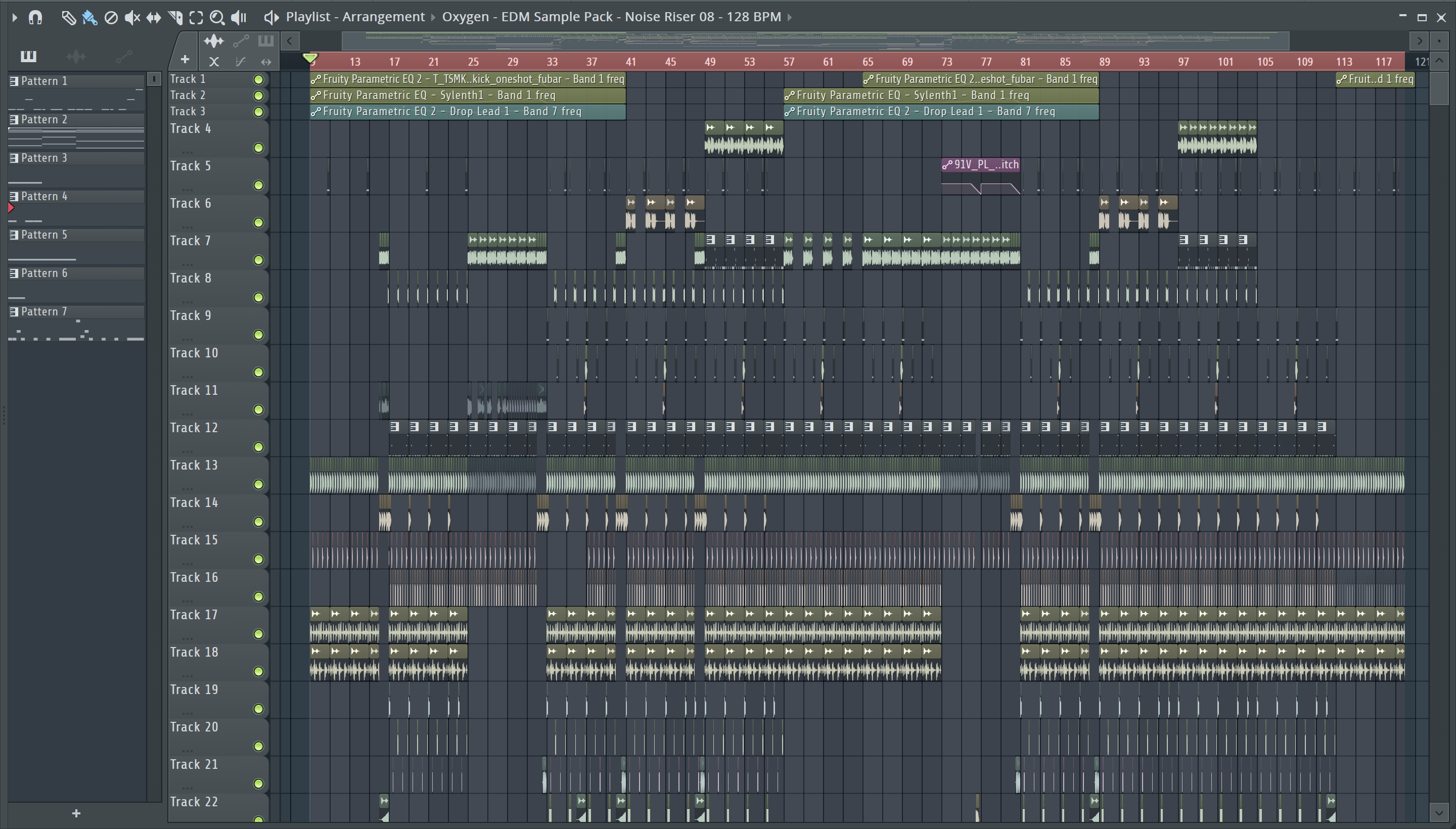Click the green playhead position marker

point(310,58)
